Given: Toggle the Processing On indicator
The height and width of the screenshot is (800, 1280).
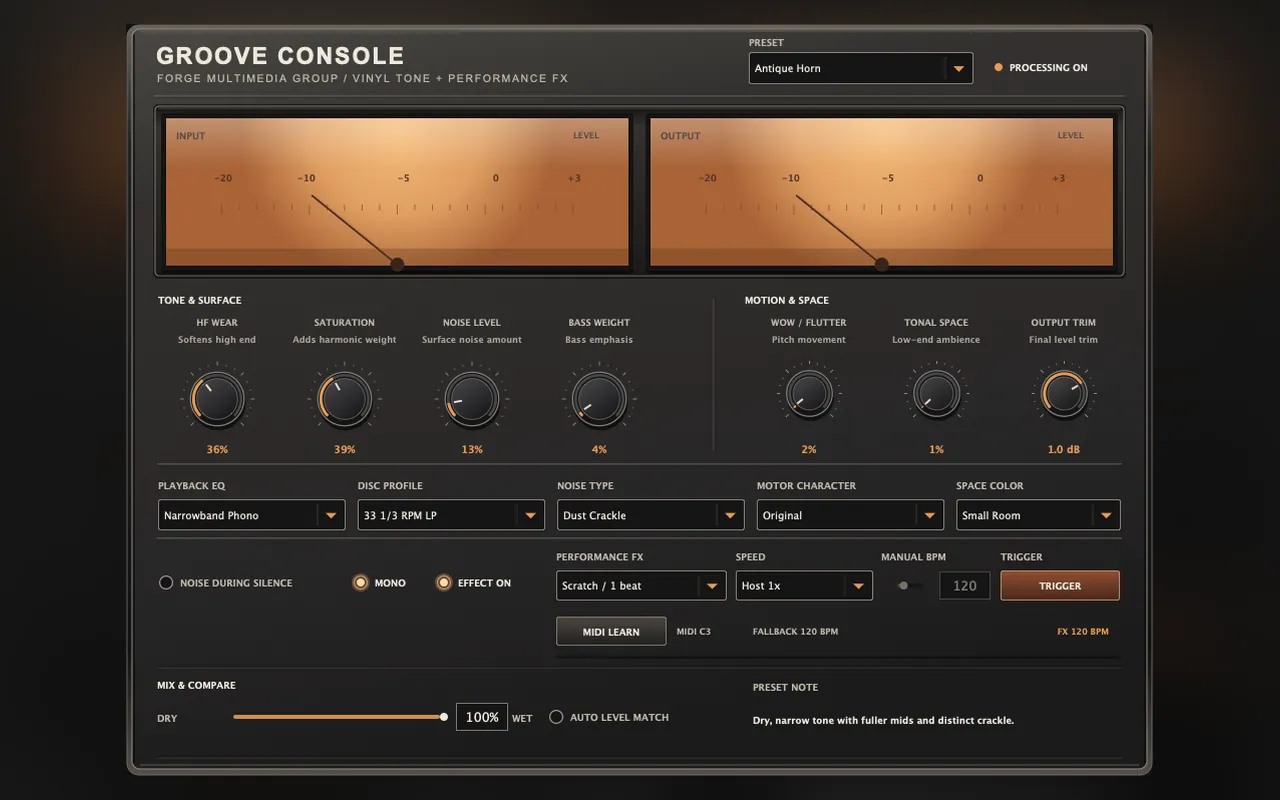Looking at the screenshot, I should coord(1040,68).
